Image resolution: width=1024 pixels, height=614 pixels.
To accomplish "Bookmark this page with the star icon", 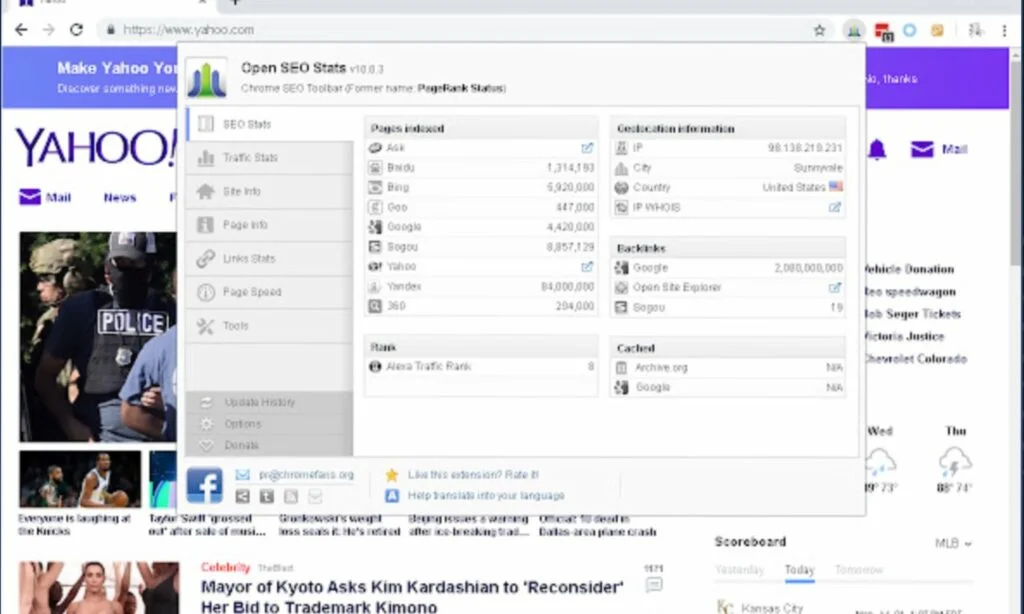I will coord(819,30).
